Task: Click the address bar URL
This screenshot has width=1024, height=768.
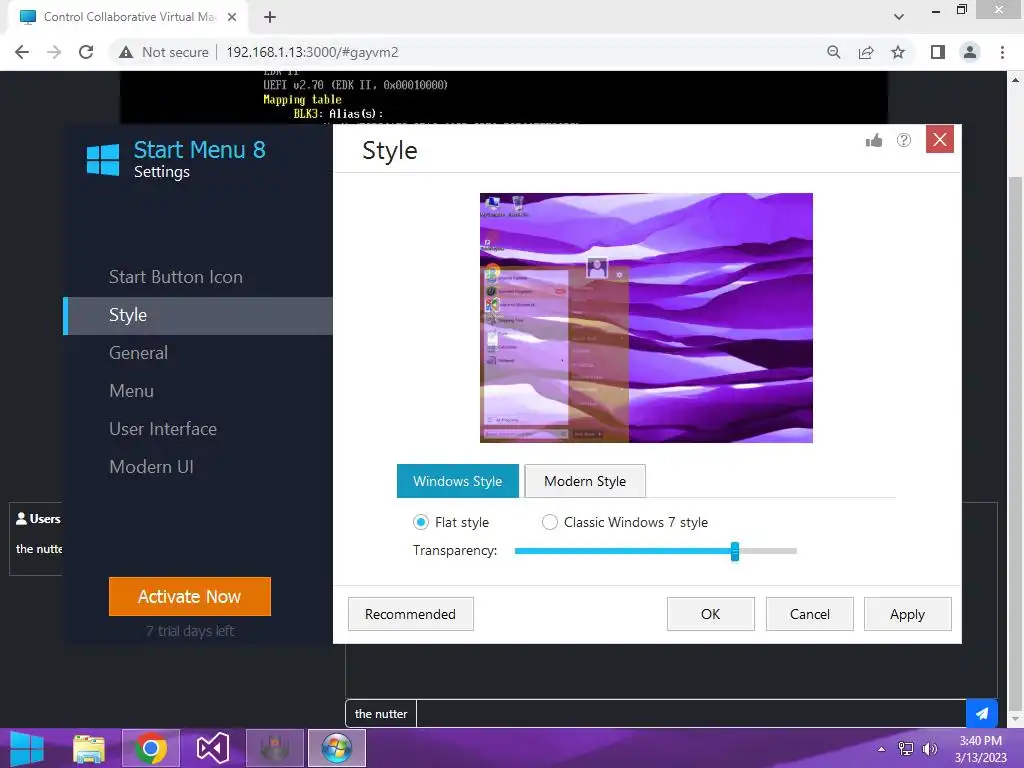Action: tap(312, 52)
